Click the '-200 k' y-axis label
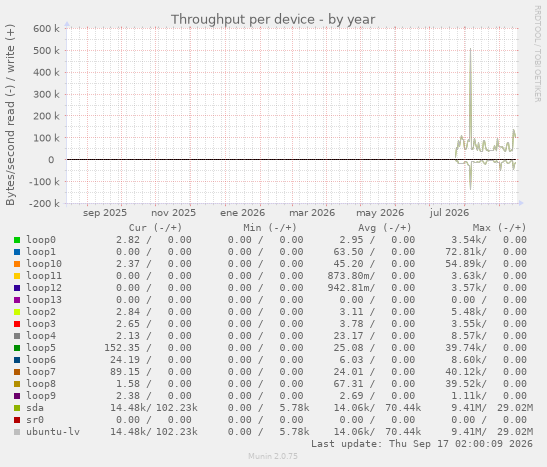Image resolution: width=547 pixels, height=467 pixels. [44, 203]
